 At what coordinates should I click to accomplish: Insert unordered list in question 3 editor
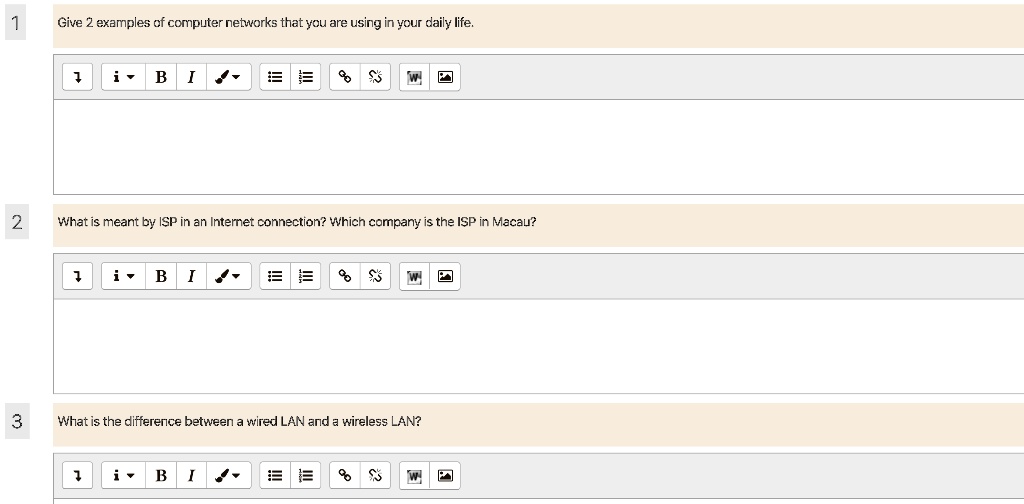(x=275, y=475)
